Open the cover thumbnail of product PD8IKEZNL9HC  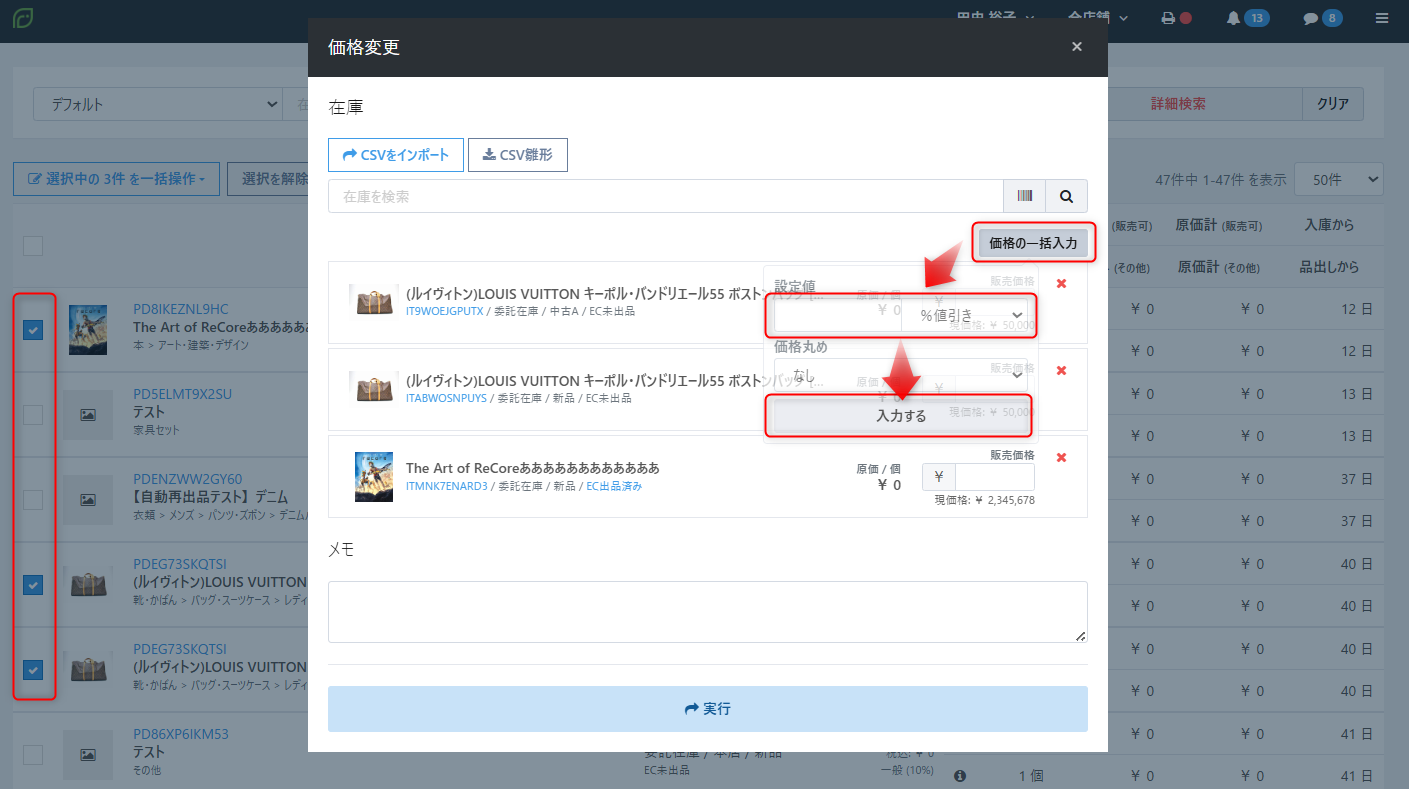(88, 330)
